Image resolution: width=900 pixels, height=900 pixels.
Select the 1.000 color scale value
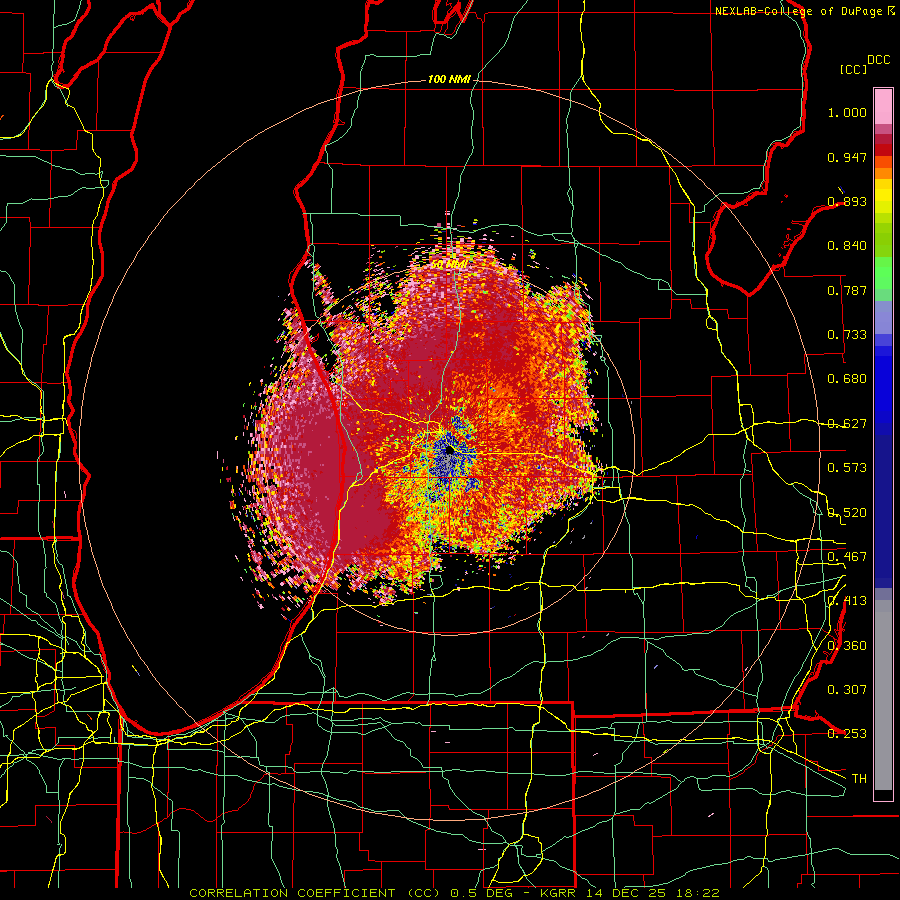(847, 112)
